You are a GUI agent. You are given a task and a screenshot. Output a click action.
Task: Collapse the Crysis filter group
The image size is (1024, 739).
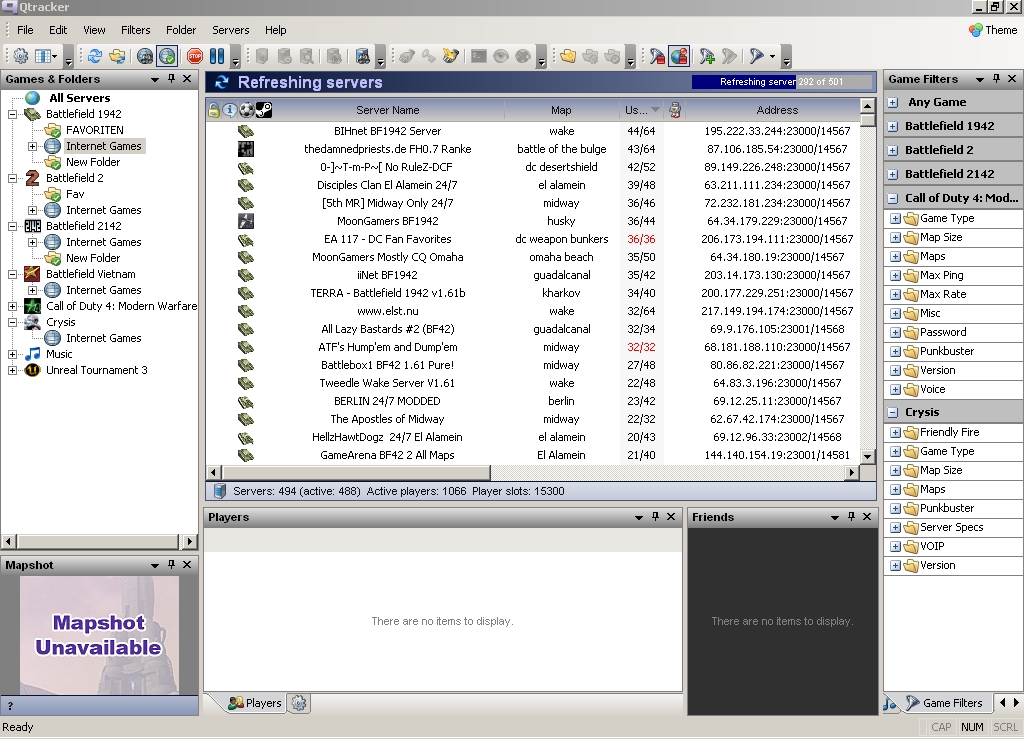(x=893, y=412)
